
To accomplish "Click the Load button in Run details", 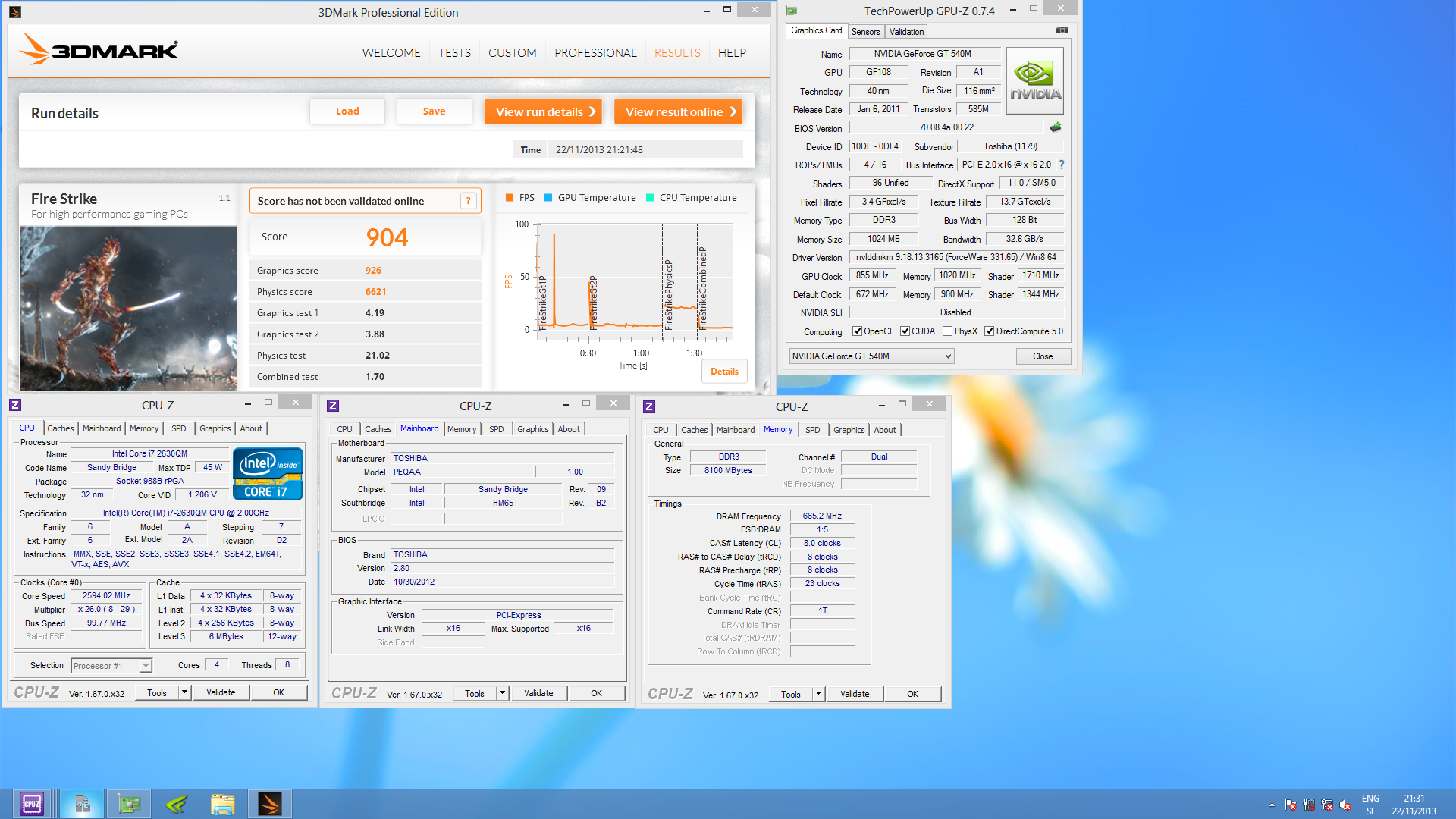I will click(347, 111).
